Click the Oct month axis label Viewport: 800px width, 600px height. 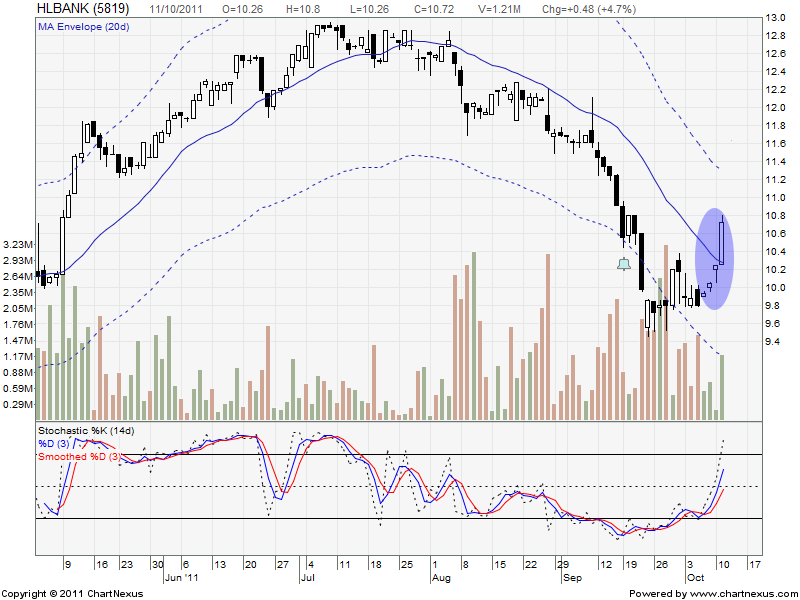pos(695,578)
